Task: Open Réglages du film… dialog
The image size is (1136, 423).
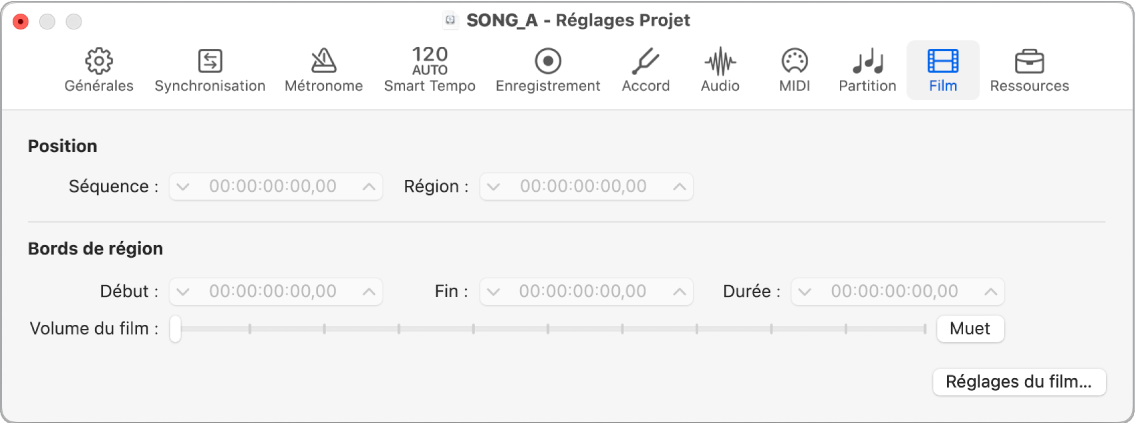Action: (1019, 382)
